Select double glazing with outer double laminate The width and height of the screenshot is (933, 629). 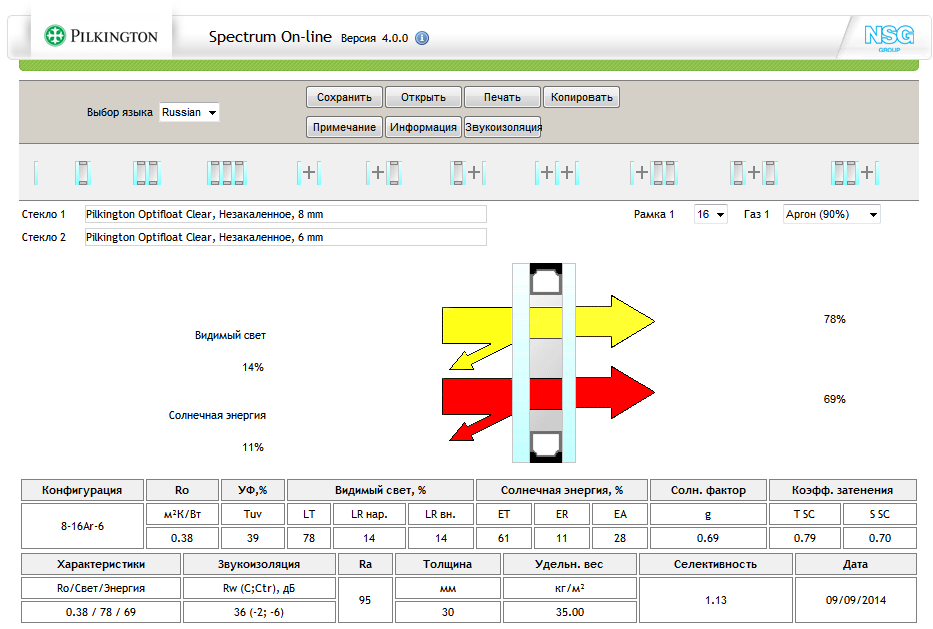tap(855, 173)
